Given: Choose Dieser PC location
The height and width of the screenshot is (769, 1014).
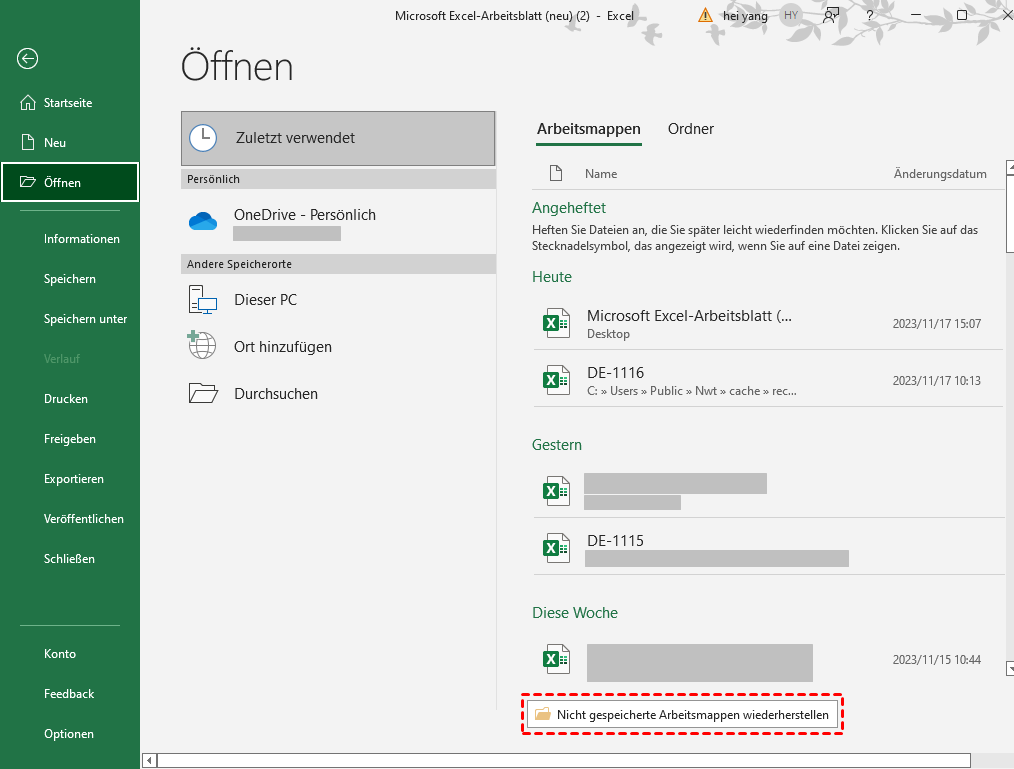Looking at the screenshot, I should tap(338, 299).
